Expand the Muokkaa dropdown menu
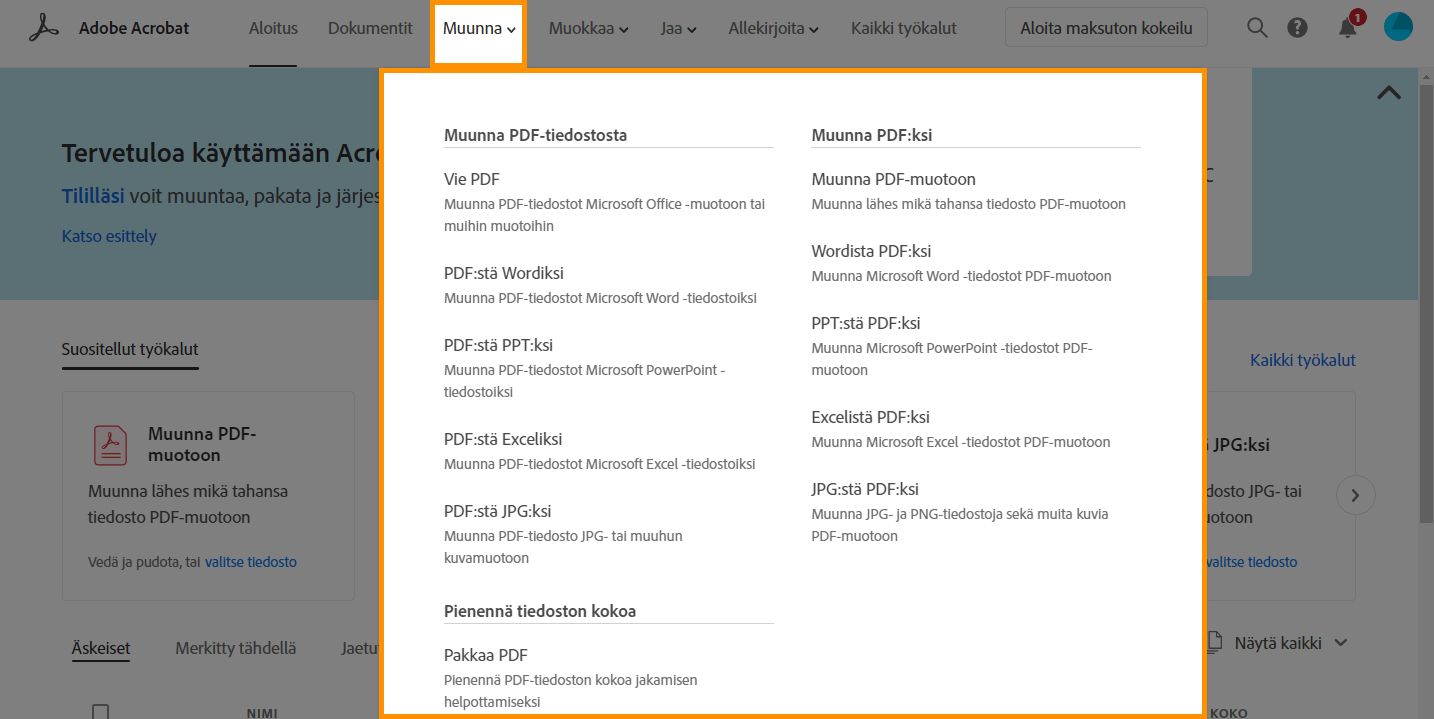The image size is (1434, 719). [588, 29]
